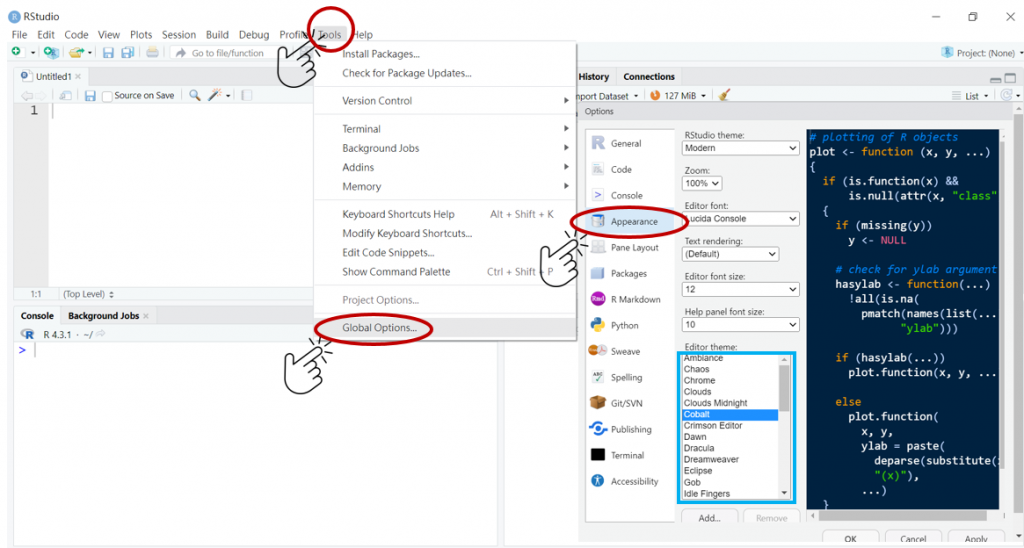Image resolution: width=1024 pixels, height=548 pixels.
Task: Open the Help panel font size dropdown
Action: tap(741, 325)
